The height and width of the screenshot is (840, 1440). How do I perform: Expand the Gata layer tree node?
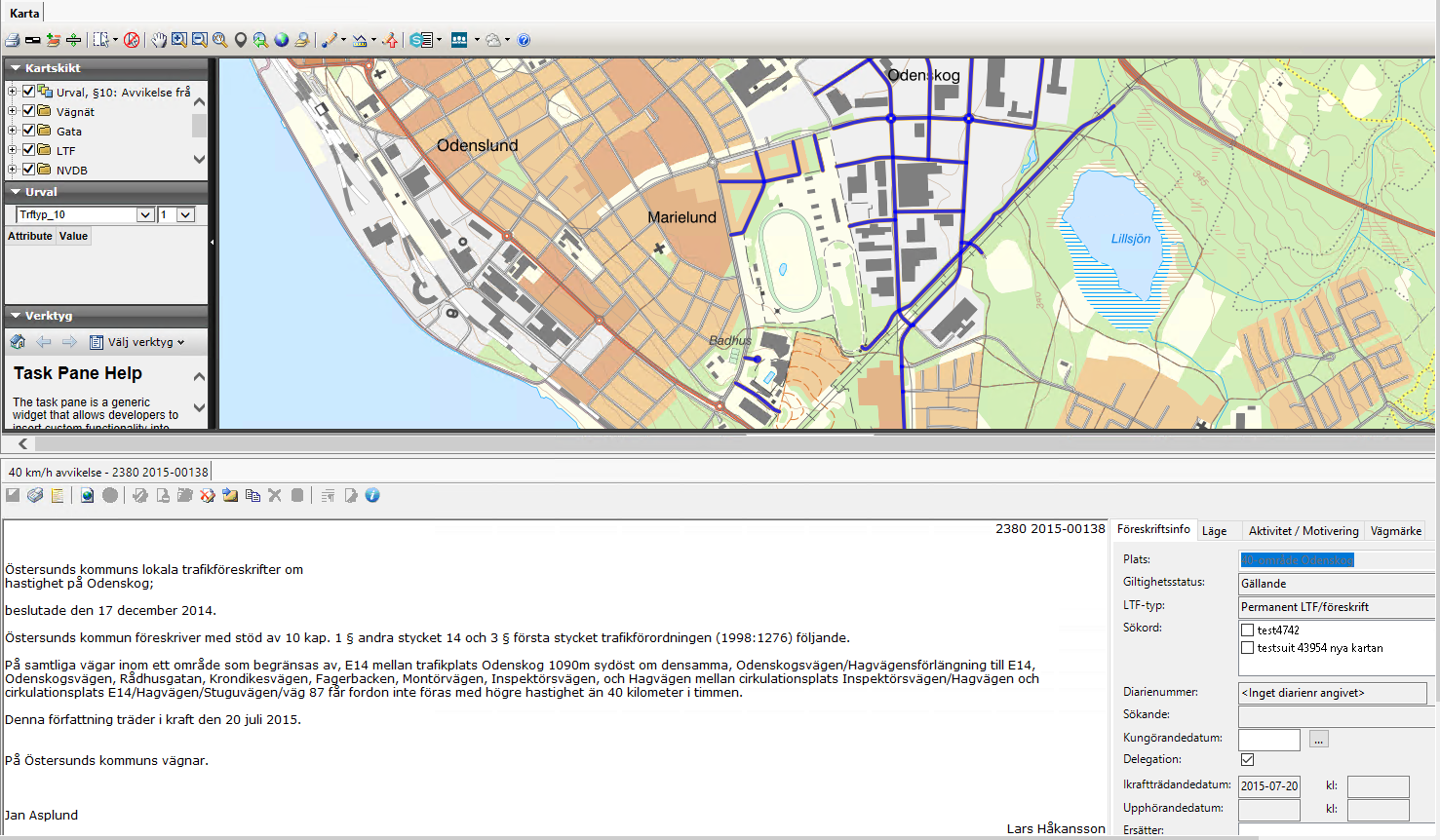13,130
